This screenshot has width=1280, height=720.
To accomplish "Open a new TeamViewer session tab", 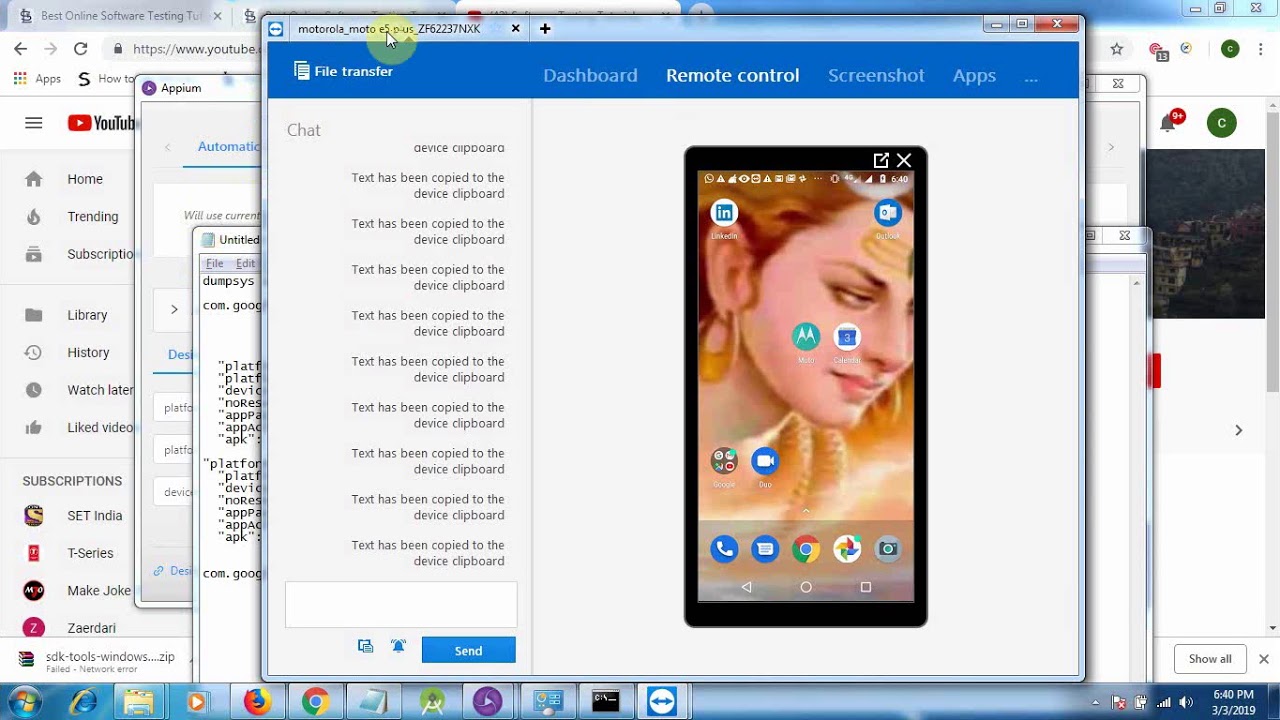I will coord(545,29).
